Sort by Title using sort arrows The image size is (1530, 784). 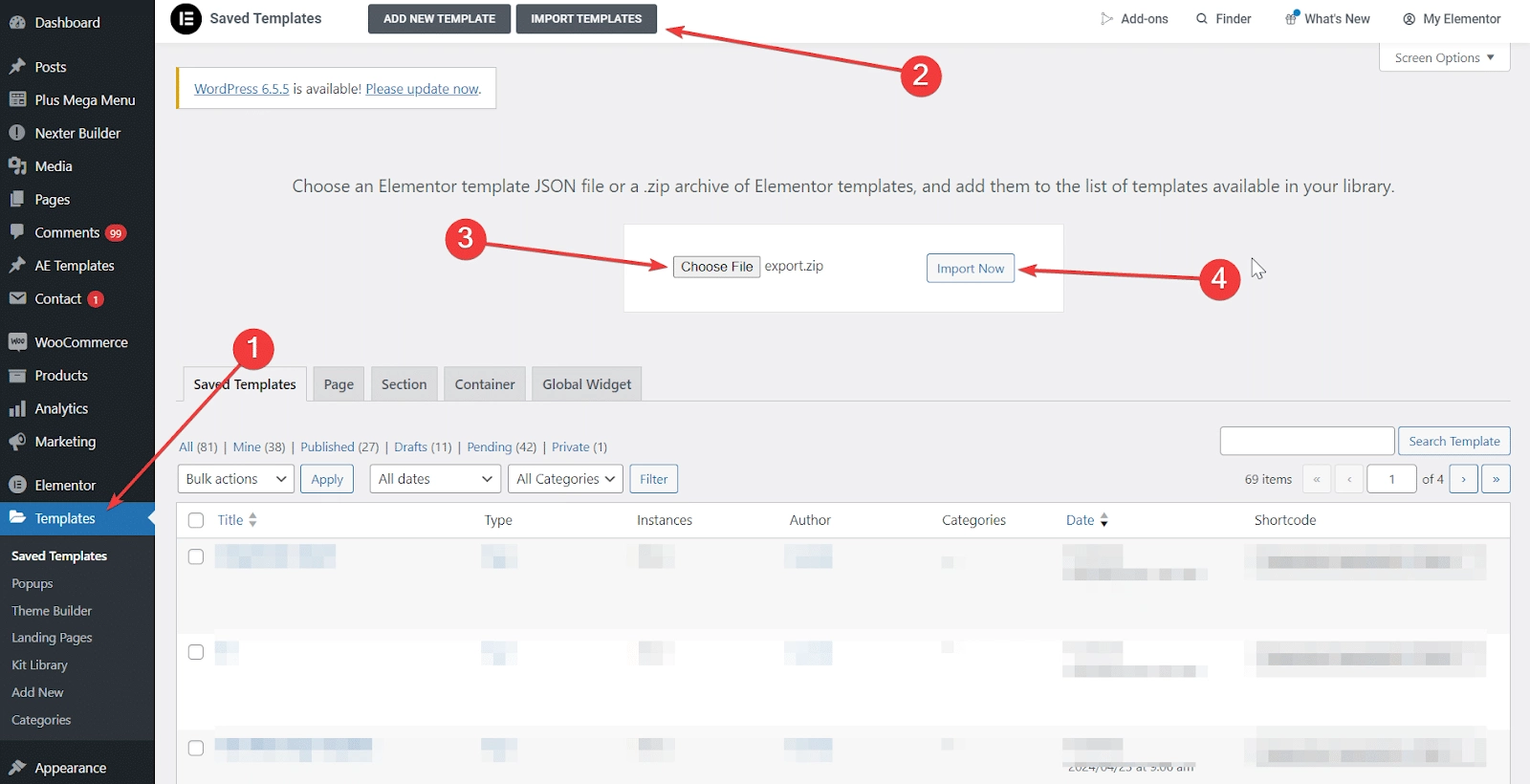click(x=252, y=520)
